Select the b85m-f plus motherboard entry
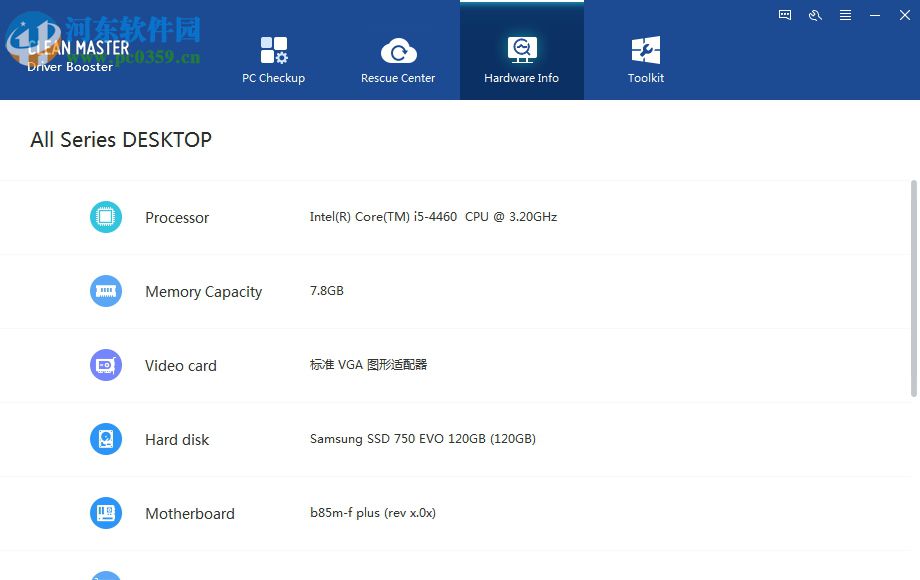The image size is (920, 580). [x=373, y=513]
